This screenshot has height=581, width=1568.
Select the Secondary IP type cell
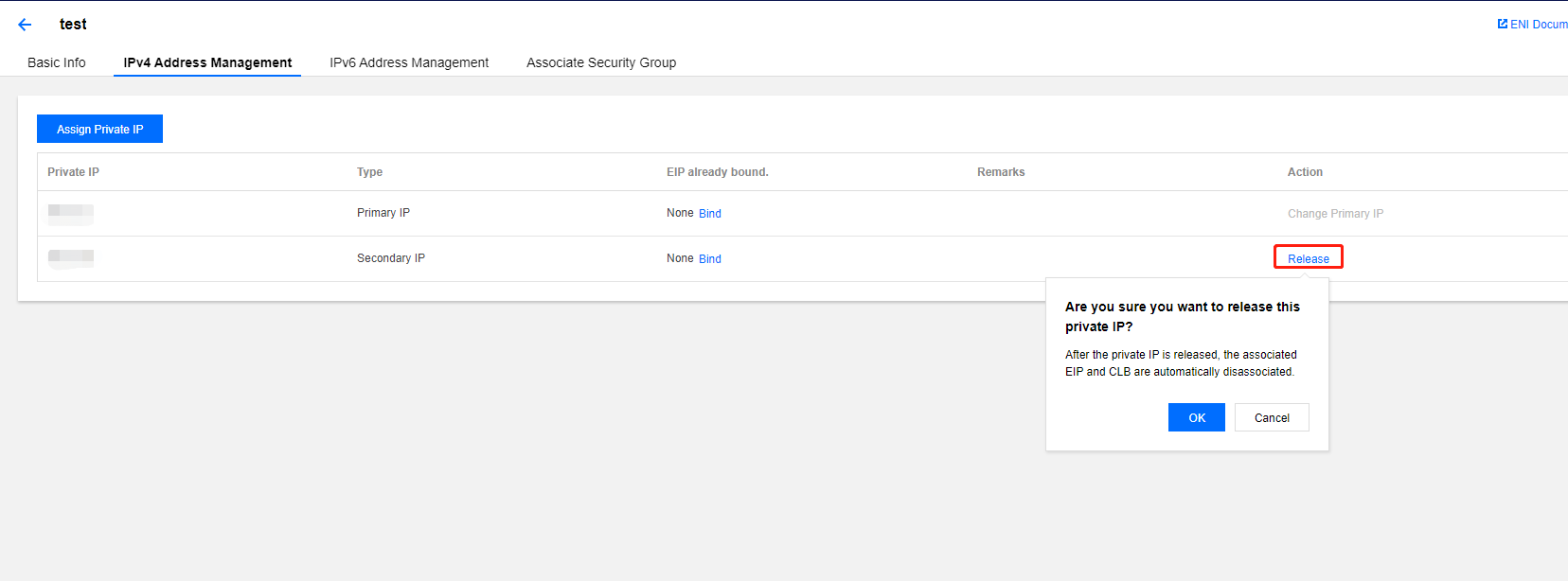(391, 258)
